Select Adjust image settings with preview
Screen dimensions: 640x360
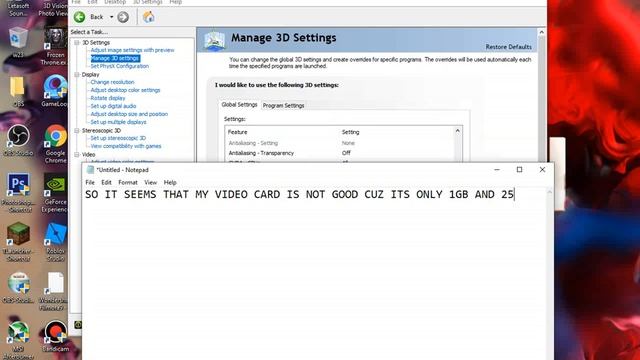(132, 50)
